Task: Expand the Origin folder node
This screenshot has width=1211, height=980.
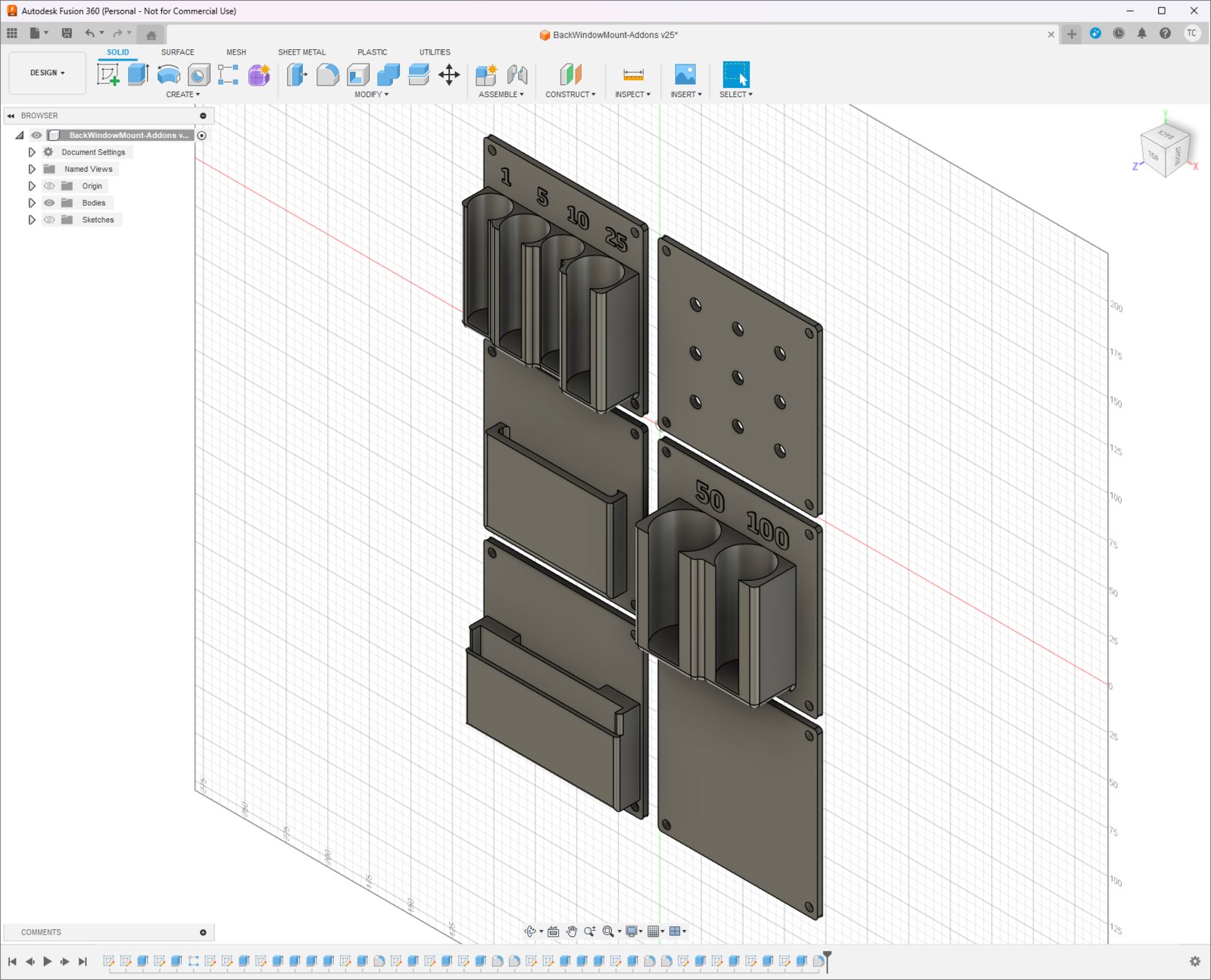Action: (32, 186)
